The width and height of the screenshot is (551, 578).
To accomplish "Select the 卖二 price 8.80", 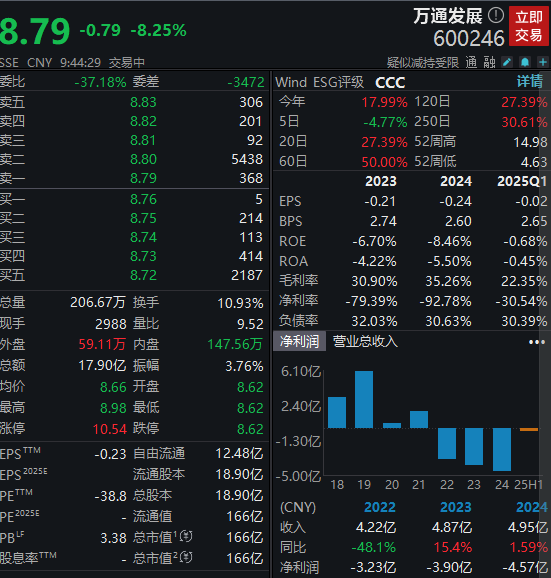I will (143, 159).
